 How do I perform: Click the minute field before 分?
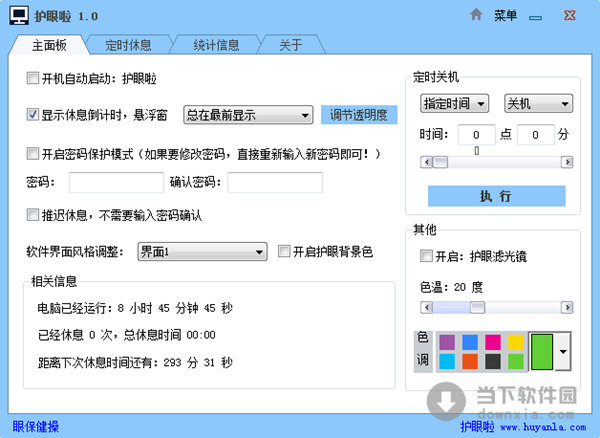pyautogui.click(x=535, y=135)
